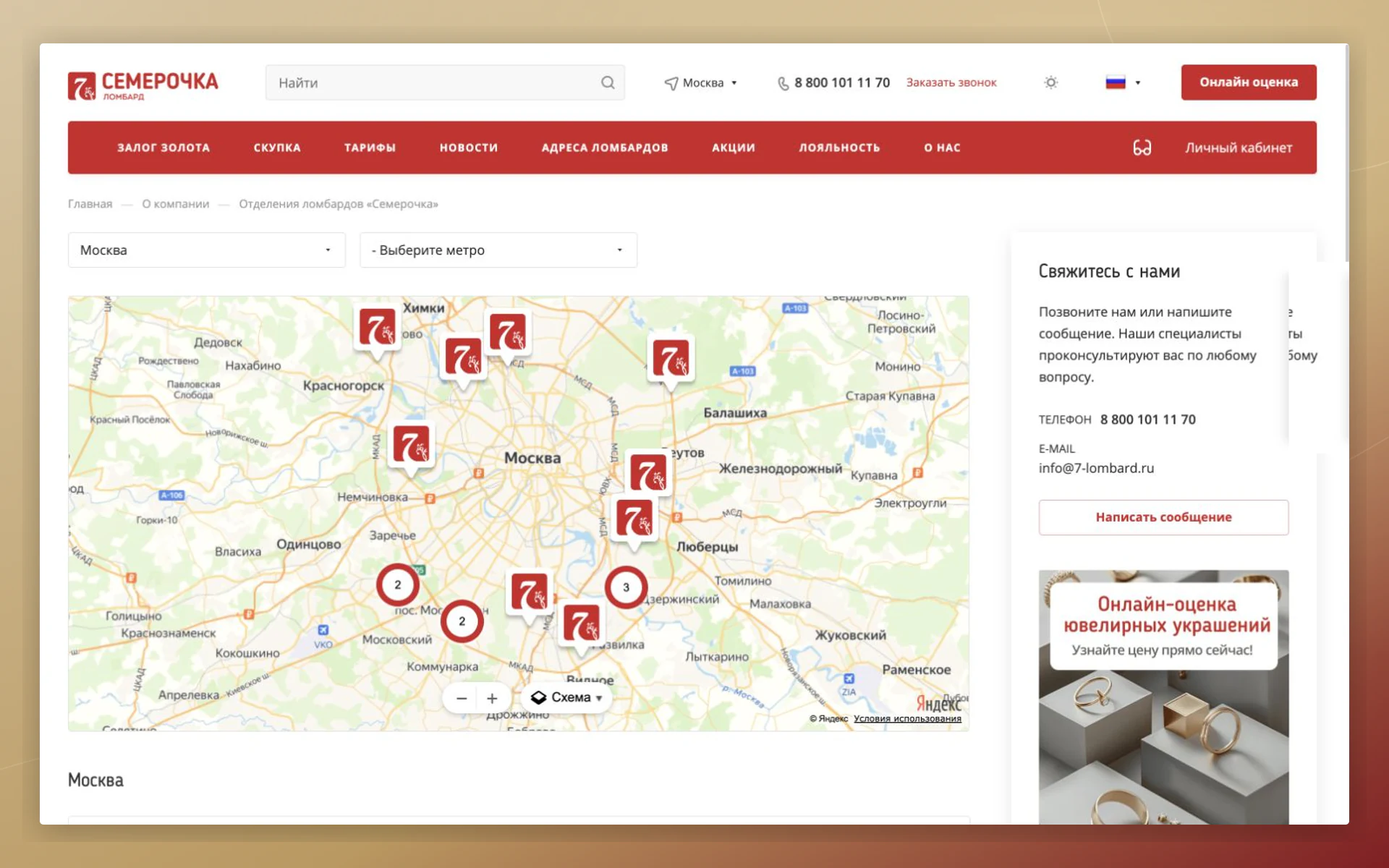Click sidebar phone 8 800 101 11 70
Image resolution: width=1389 pixels, height=868 pixels.
(x=1148, y=420)
